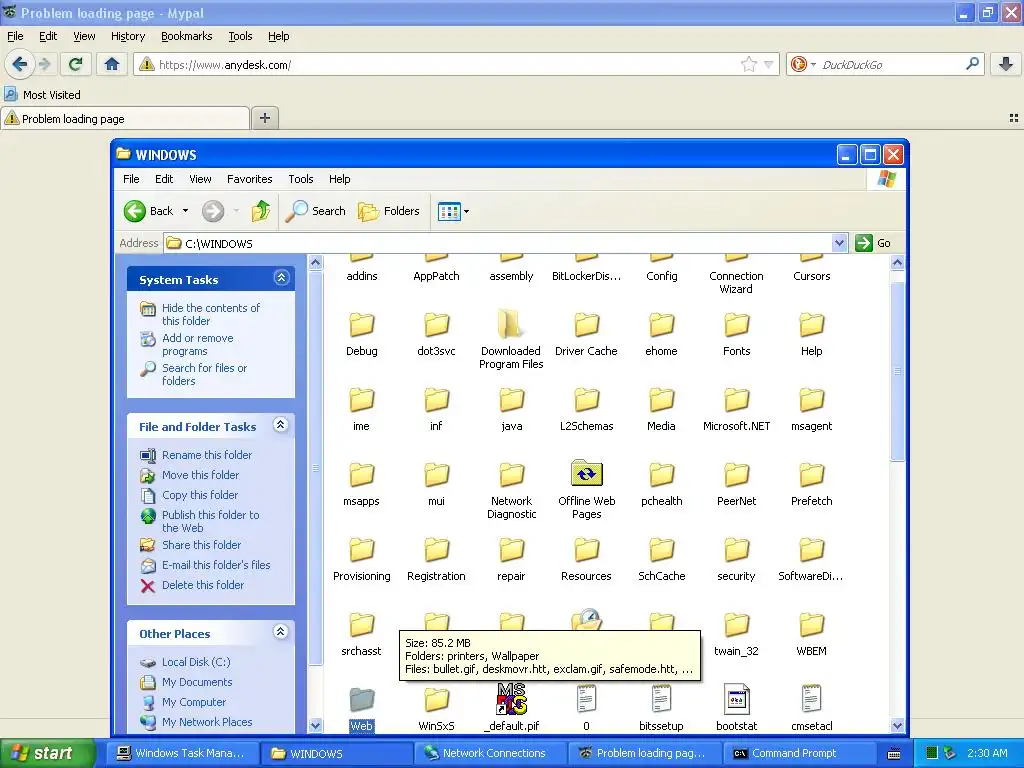Select the bitssetup file
1024x768 pixels.
661,707
